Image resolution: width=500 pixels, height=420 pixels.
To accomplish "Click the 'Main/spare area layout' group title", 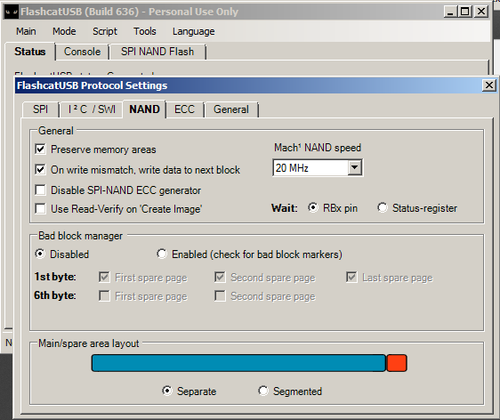I will pyautogui.click(x=89, y=343).
